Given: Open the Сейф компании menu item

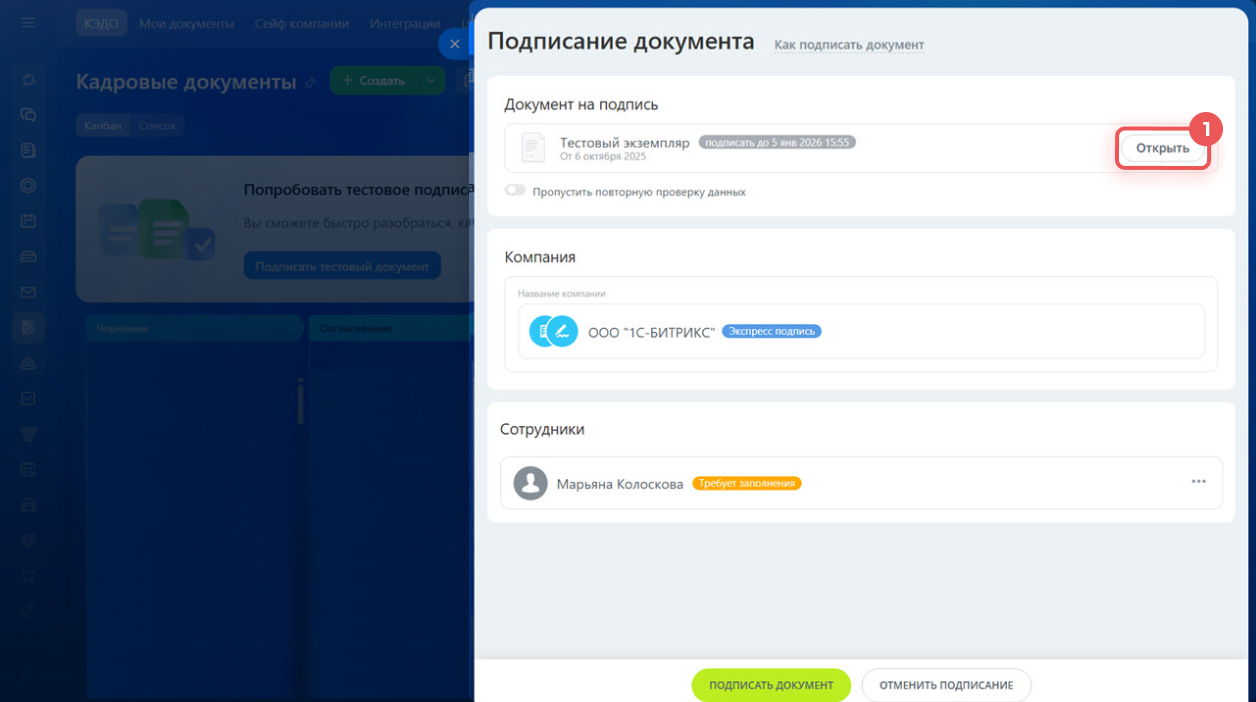Looking at the screenshot, I should pyautogui.click(x=302, y=23).
